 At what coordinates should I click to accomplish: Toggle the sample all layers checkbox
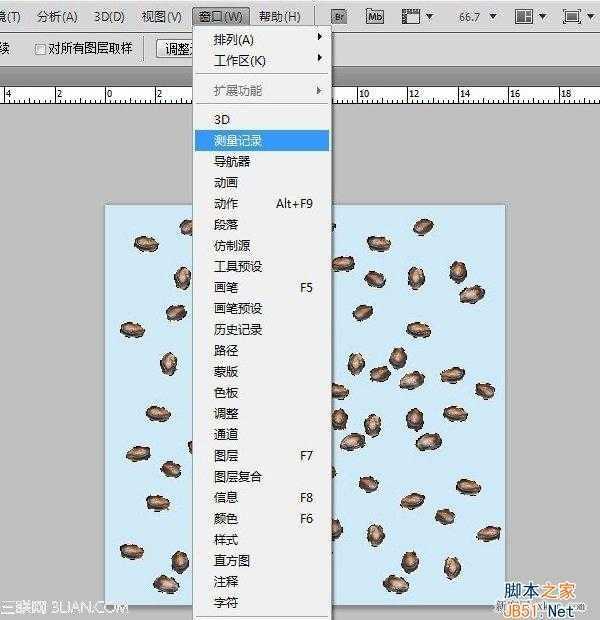[40, 49]
